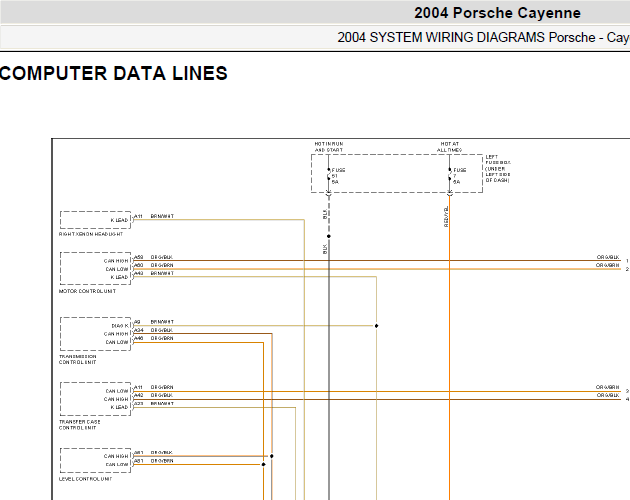Screen dimensions: 630x500
Task: Click ORG/BLK label at right edge, line 1
Action: (608, 257)
